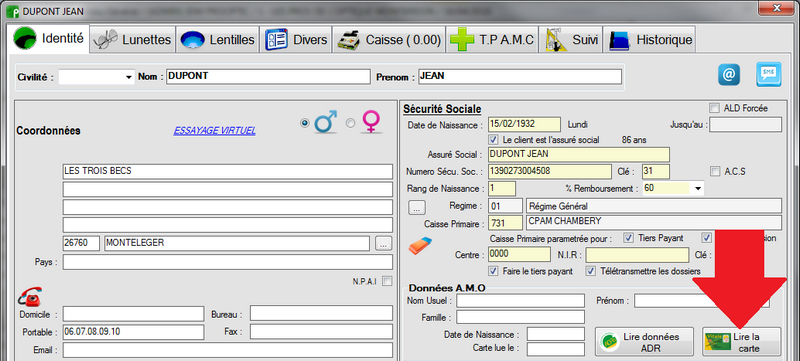Click the Email input field
Image resolution: width=800 pixels, height=361 pixels.
pyautogui.click(x=228, y=350)
